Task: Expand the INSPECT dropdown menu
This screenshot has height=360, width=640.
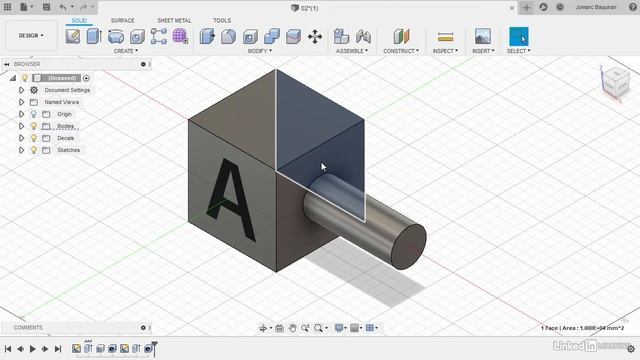Action: (x=445, y=51)
